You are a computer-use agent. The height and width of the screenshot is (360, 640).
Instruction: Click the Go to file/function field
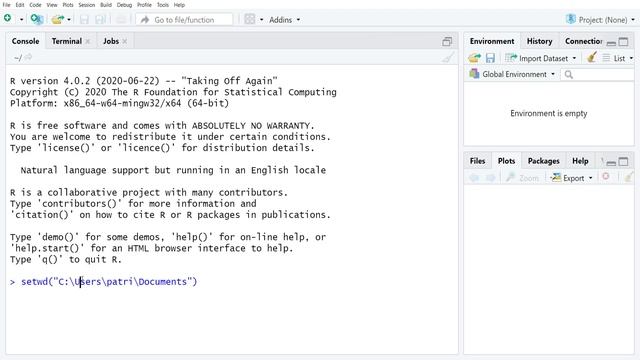184,20
